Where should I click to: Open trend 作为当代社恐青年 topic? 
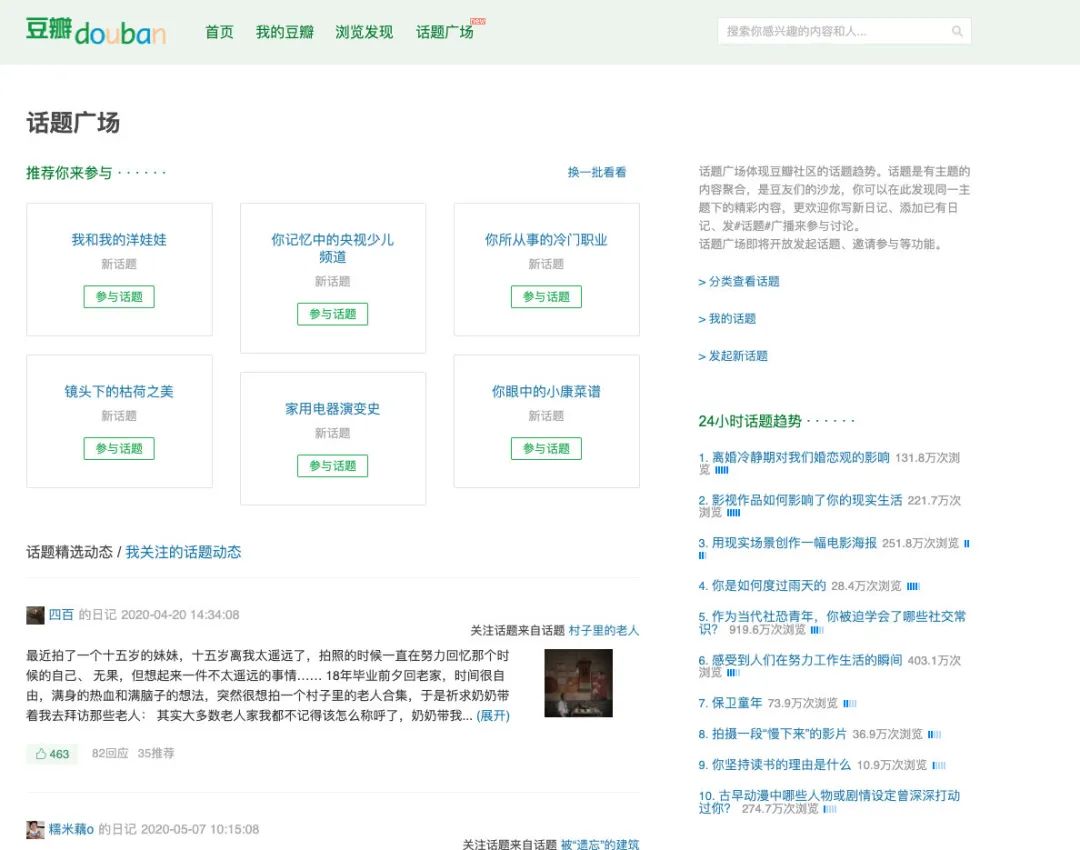point(832,622)
